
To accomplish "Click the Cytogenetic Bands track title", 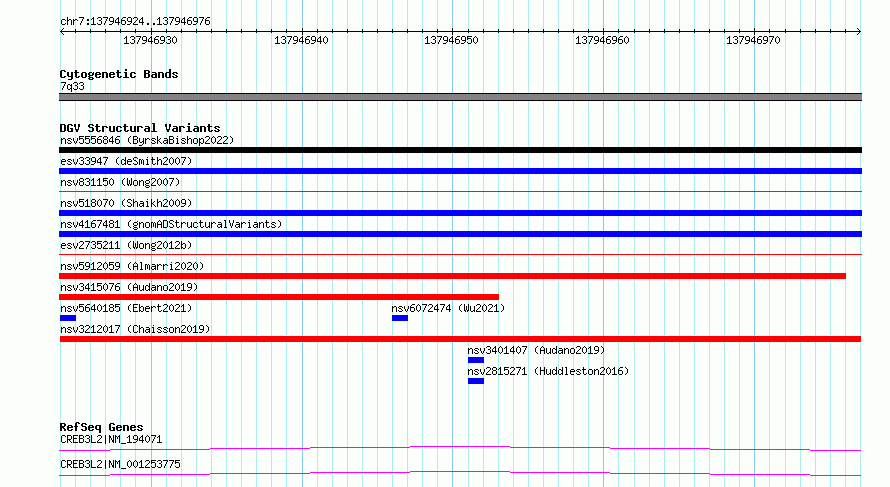I will (x=119, y=74).
